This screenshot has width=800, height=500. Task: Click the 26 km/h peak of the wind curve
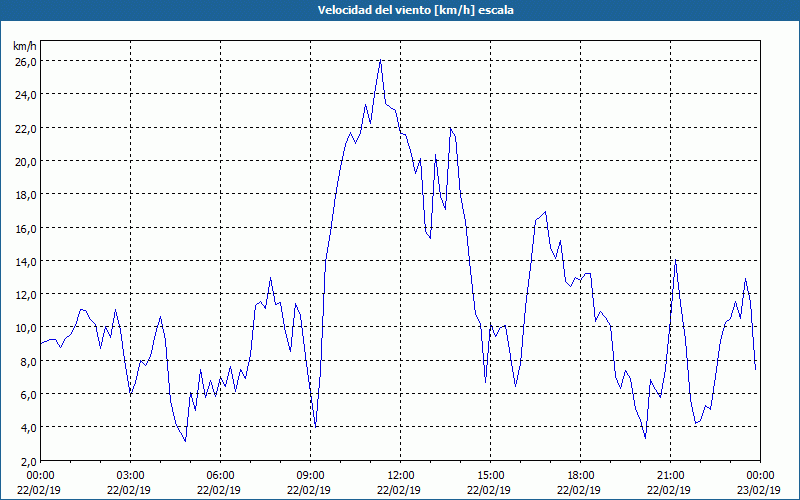point(381,60)
